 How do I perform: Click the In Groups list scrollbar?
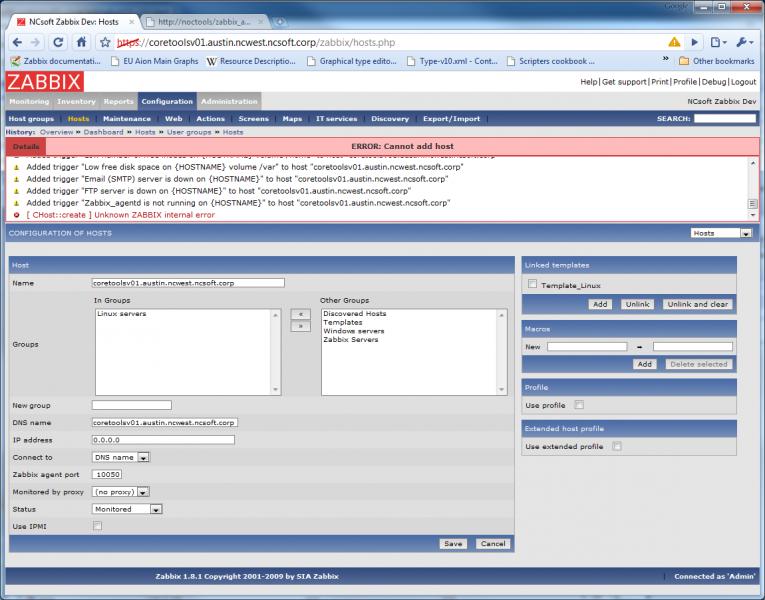(276, 352)
